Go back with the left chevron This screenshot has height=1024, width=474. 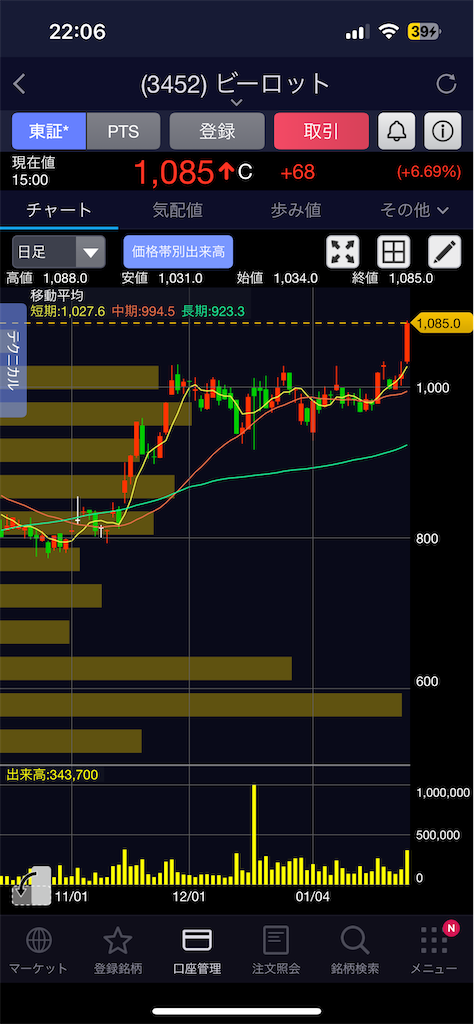coord(20,84)
